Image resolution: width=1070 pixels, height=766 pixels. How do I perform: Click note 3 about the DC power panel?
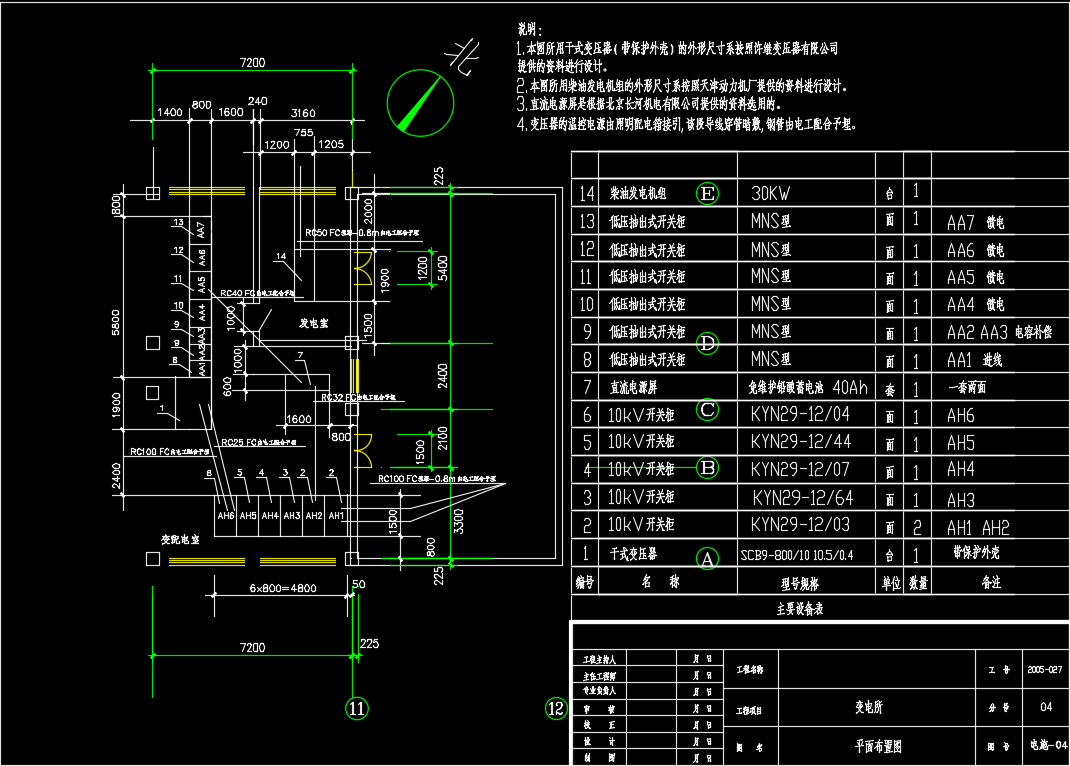649,104
